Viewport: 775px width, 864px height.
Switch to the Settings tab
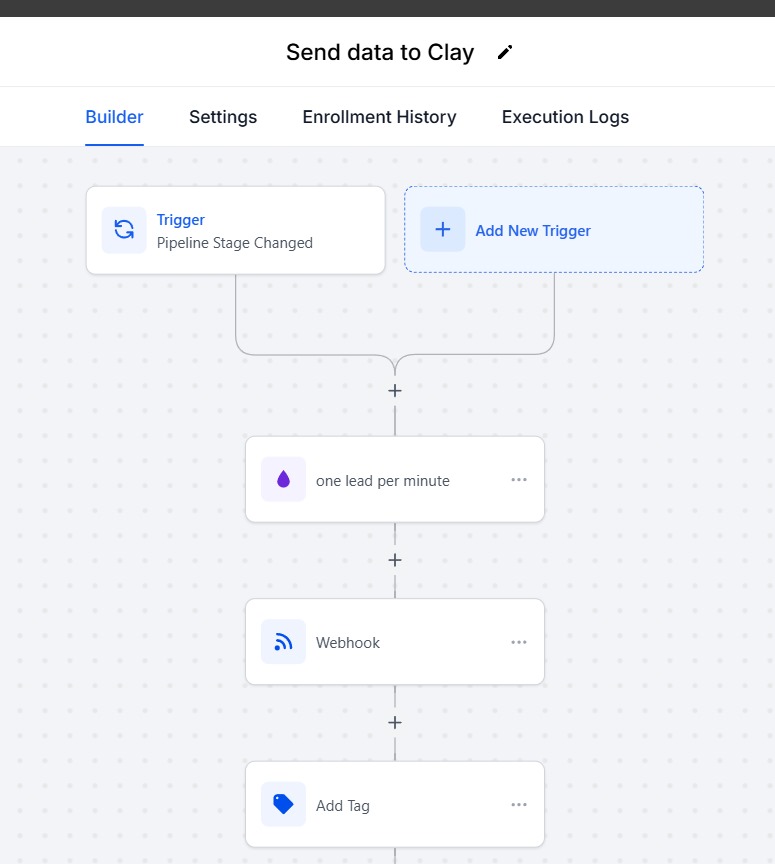click(x=223, y=117)
